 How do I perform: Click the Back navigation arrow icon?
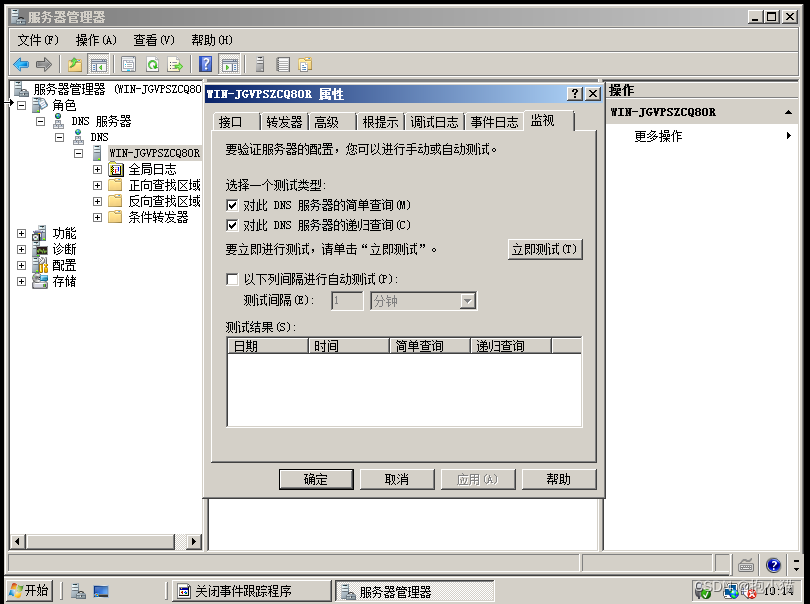point(19,63)
